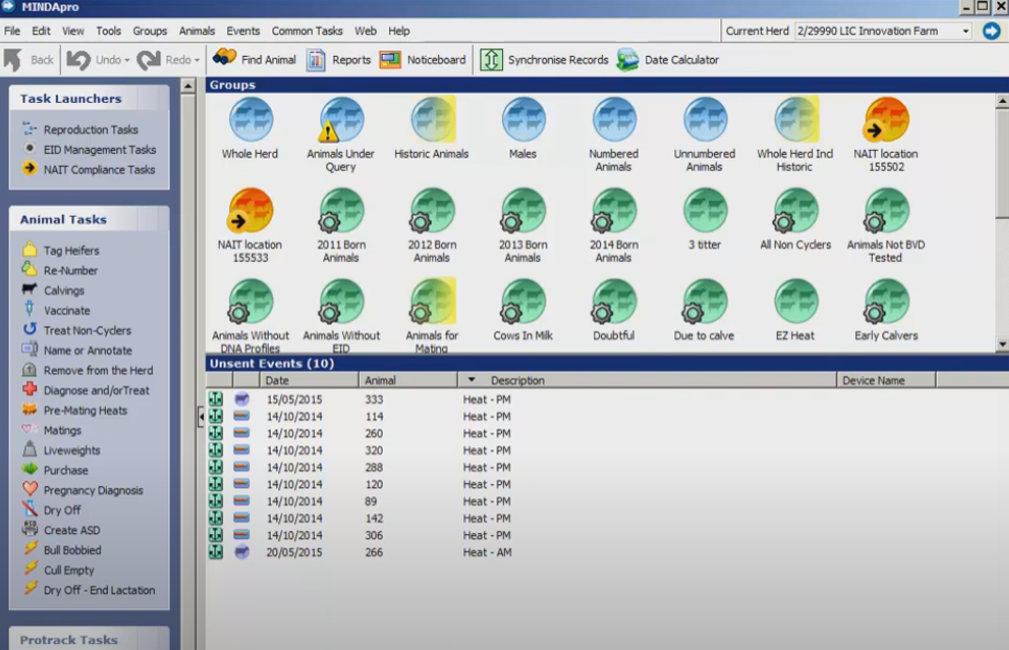Select the unsent event for animal 333
1009x650 pixels.
point(607,400)
